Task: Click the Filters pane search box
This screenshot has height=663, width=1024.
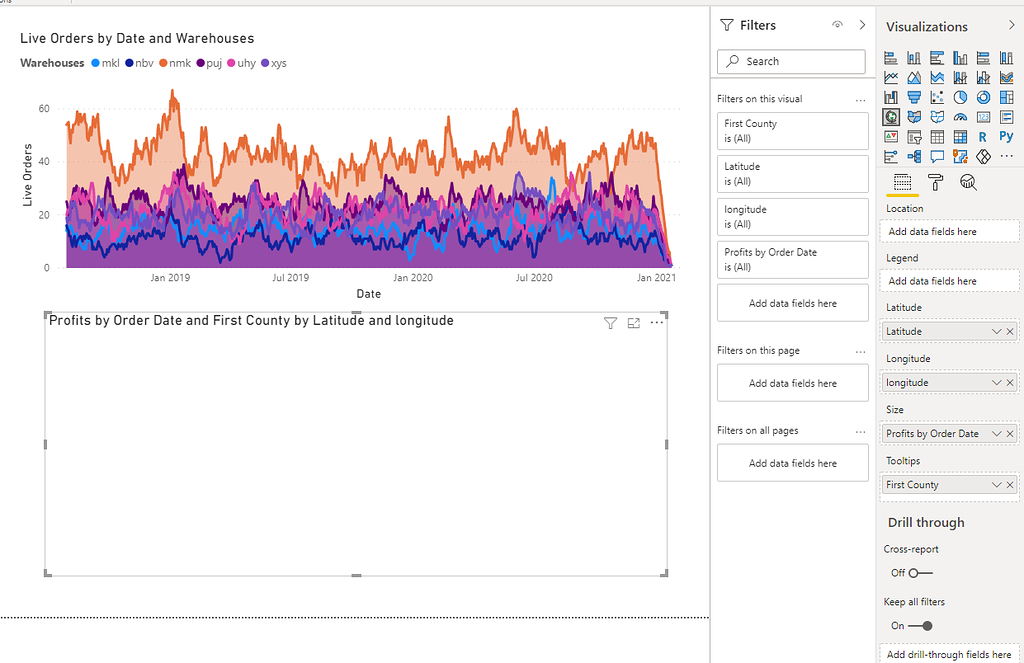Action: [791, 61]
